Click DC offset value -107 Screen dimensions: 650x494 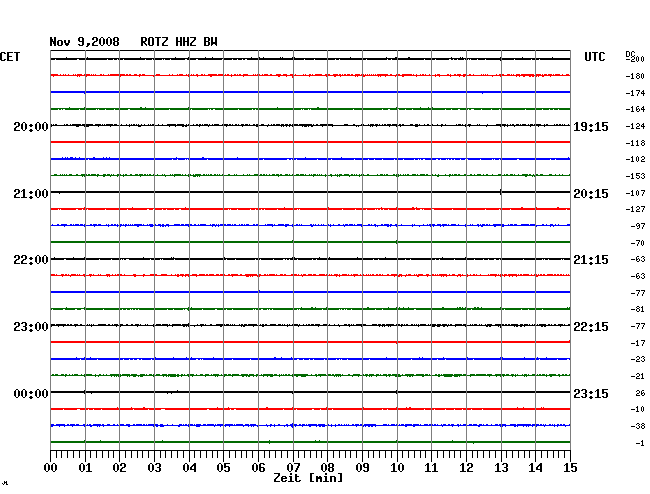[x=635, y=194]
